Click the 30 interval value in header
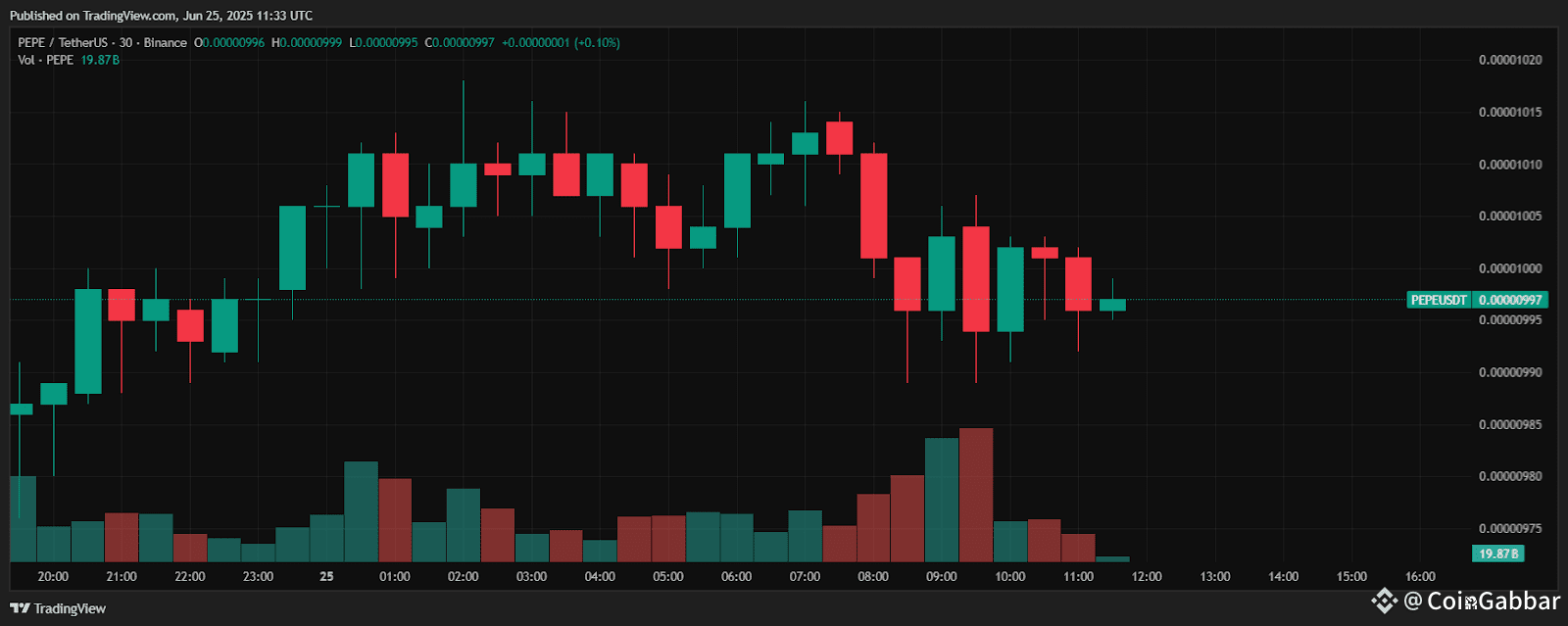This screenshot has height=626, width=1568. click(x=125, y=43)
